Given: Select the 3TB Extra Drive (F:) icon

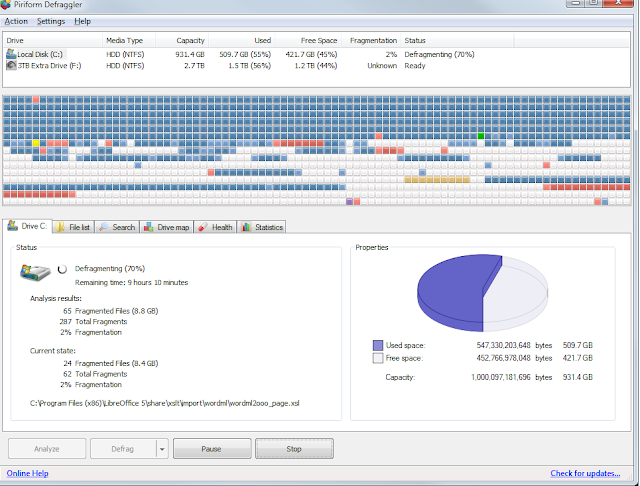Looking at the screenshot, I should (x=11, y=65).
